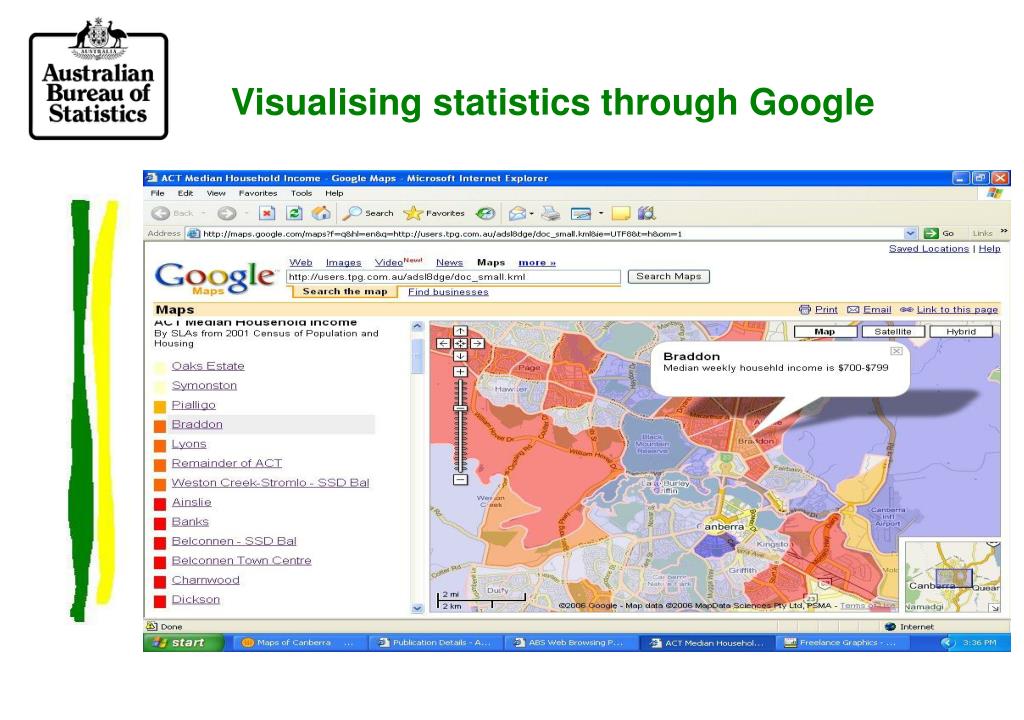The image size is (1024, 720).
Task: Switch to Satellite view
Action: tap(893, 332)
